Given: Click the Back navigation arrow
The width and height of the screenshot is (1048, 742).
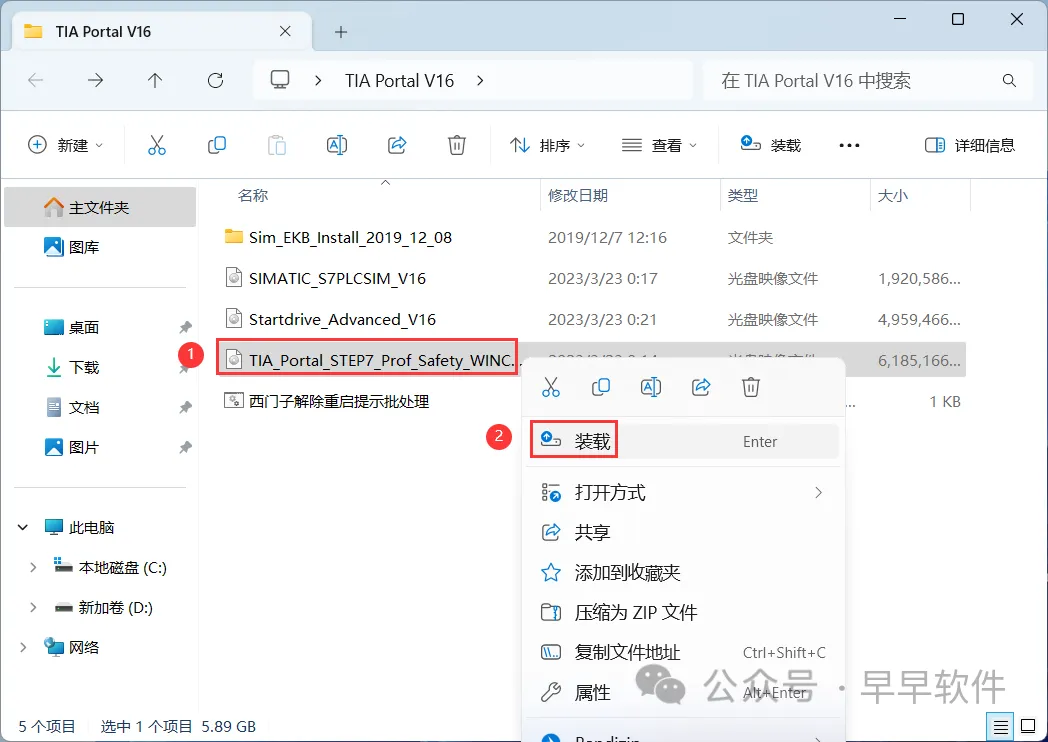Looking at the screenshot, I should pyautogui.click(x=35, y=81).
